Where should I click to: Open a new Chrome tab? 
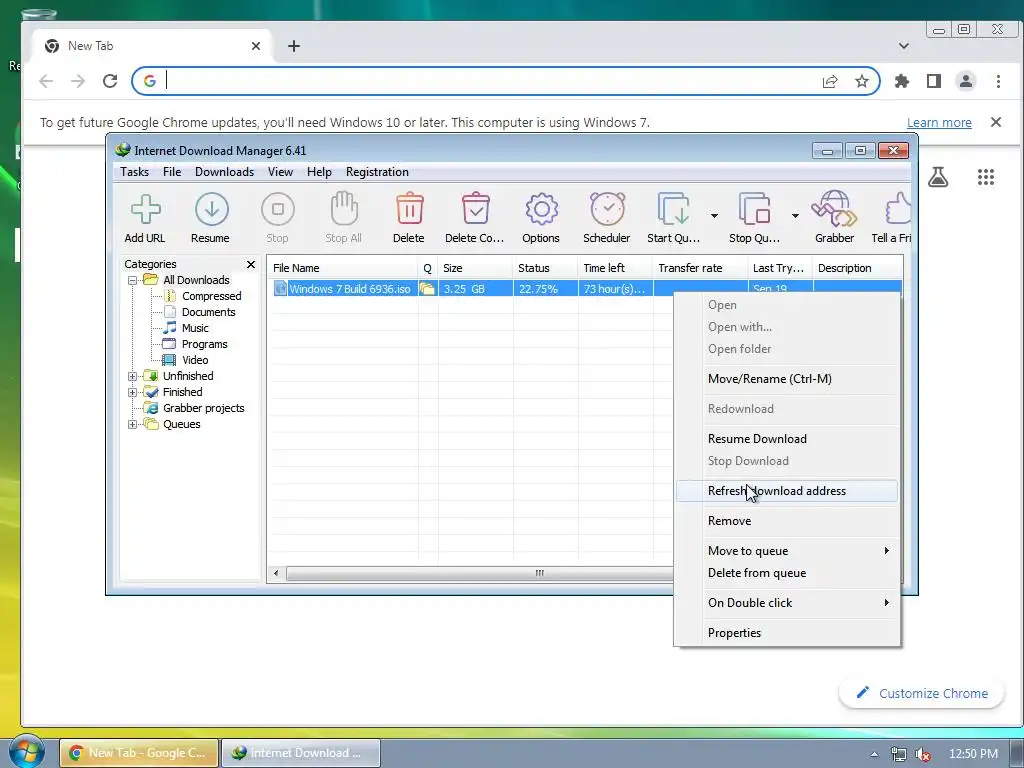[x=294, y=46]
